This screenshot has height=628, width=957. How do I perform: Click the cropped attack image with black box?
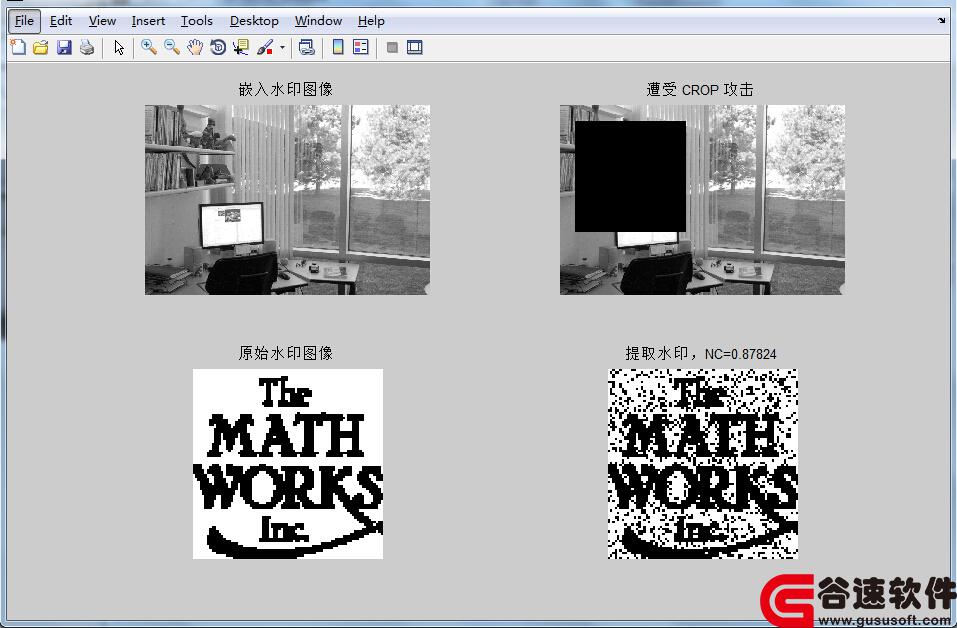tap(702, 200)
